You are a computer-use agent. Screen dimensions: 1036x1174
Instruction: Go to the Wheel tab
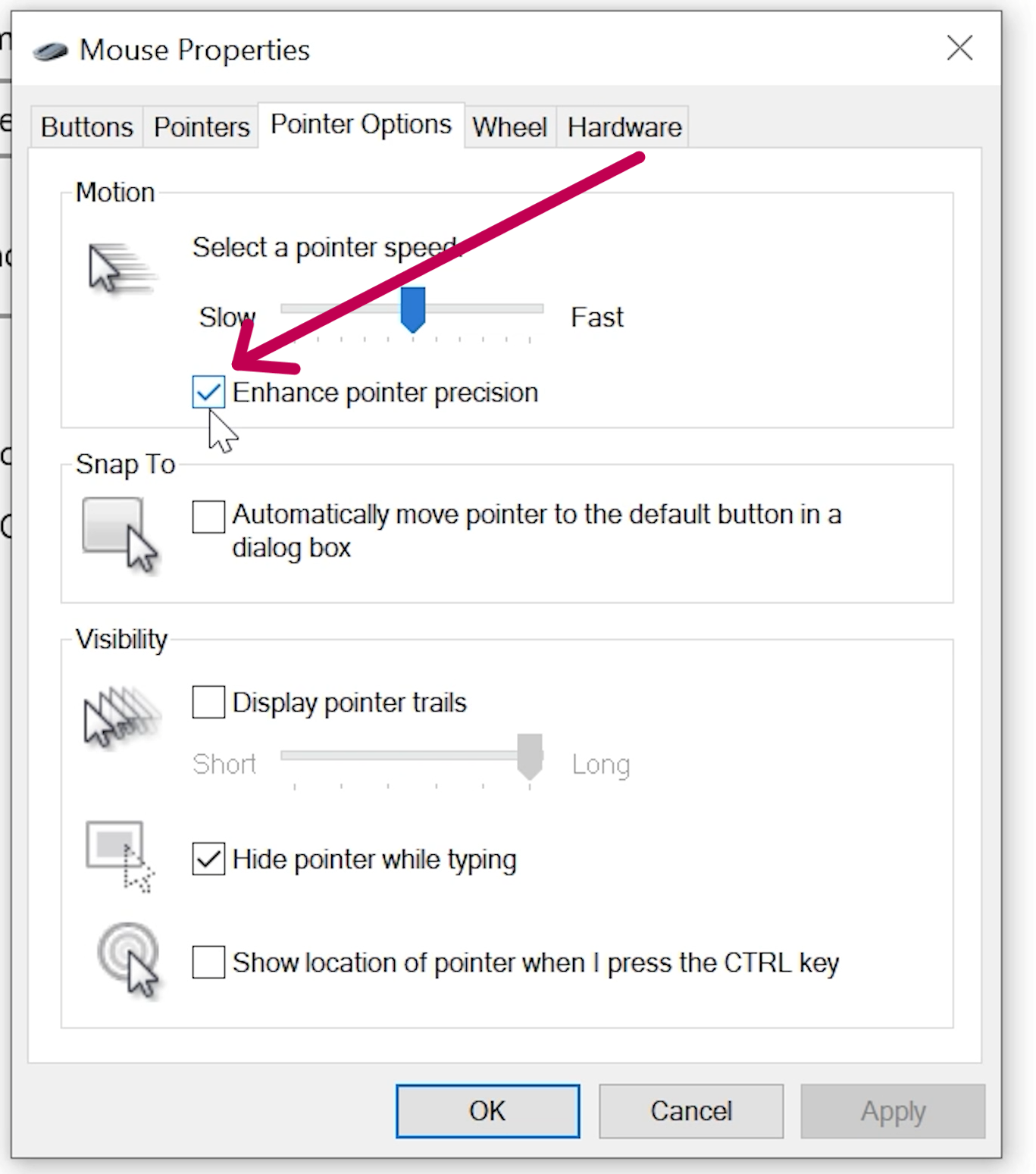(x=510, y=127)
